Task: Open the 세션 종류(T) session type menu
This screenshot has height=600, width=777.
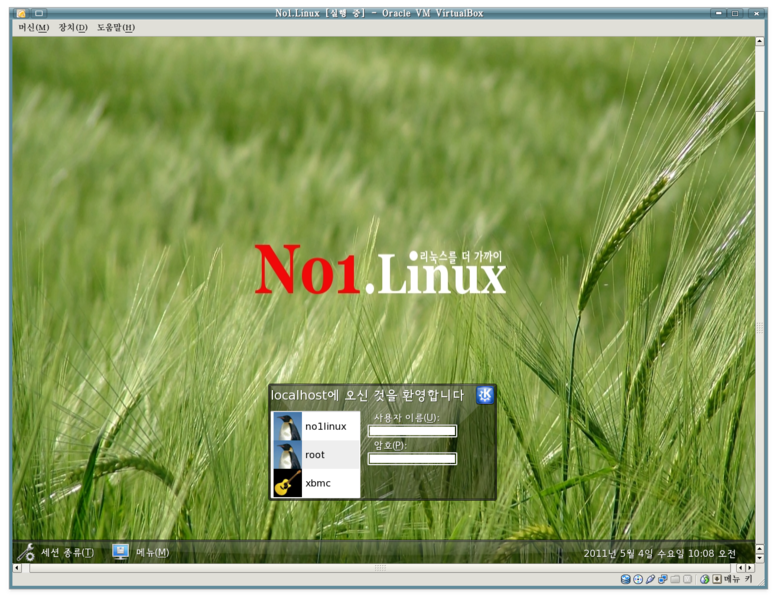Action: pos(67,552)
